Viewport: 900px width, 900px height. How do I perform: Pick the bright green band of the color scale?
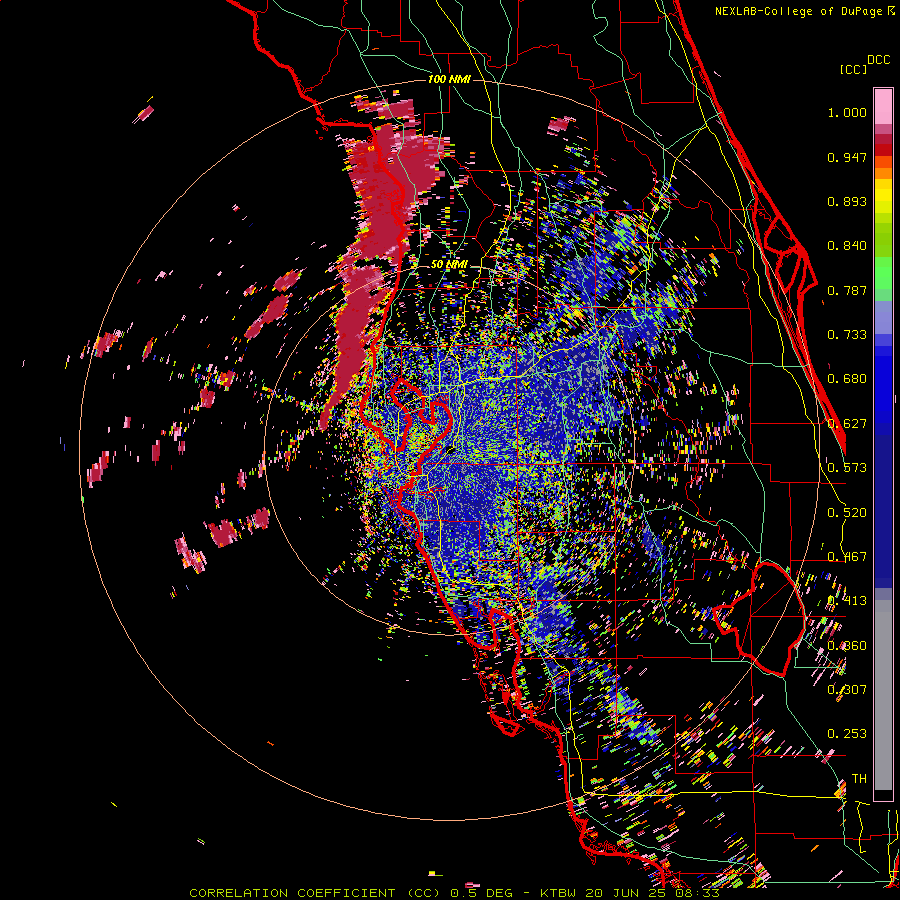coord(883,273)
